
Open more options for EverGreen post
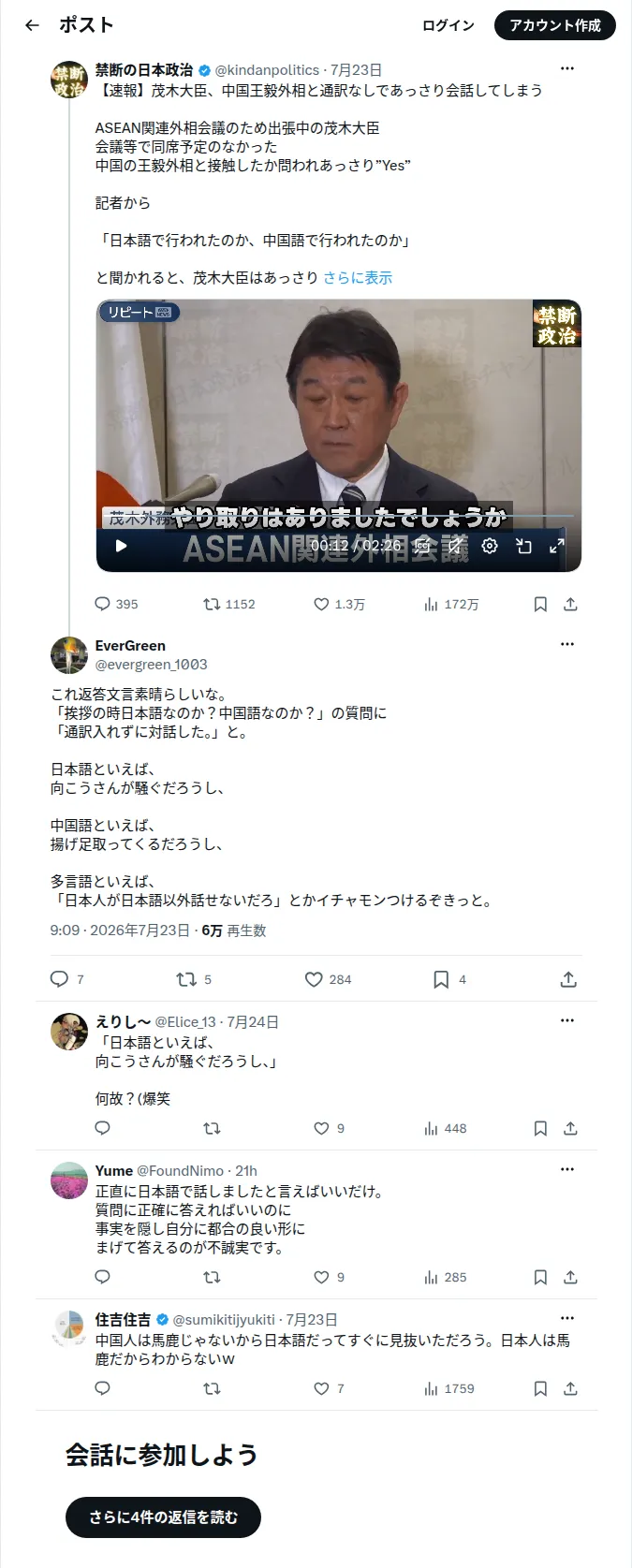coord(567,644)
